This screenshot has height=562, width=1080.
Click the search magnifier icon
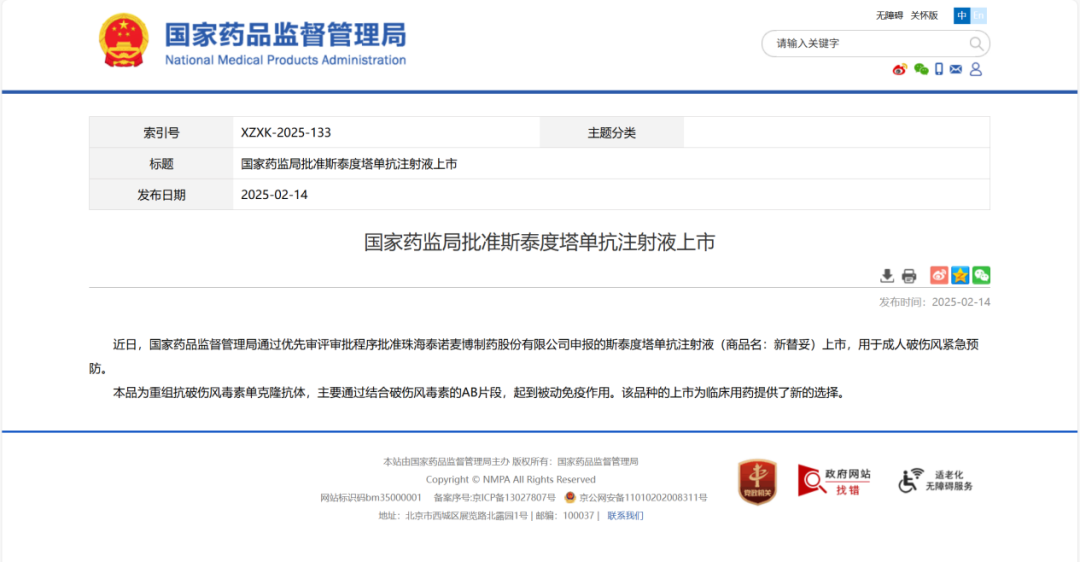[x=976, y=44]
